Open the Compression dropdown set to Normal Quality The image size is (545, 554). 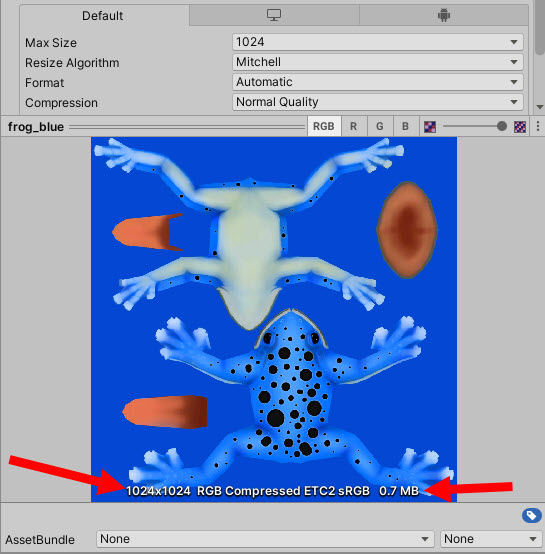(x=378, y=102)
